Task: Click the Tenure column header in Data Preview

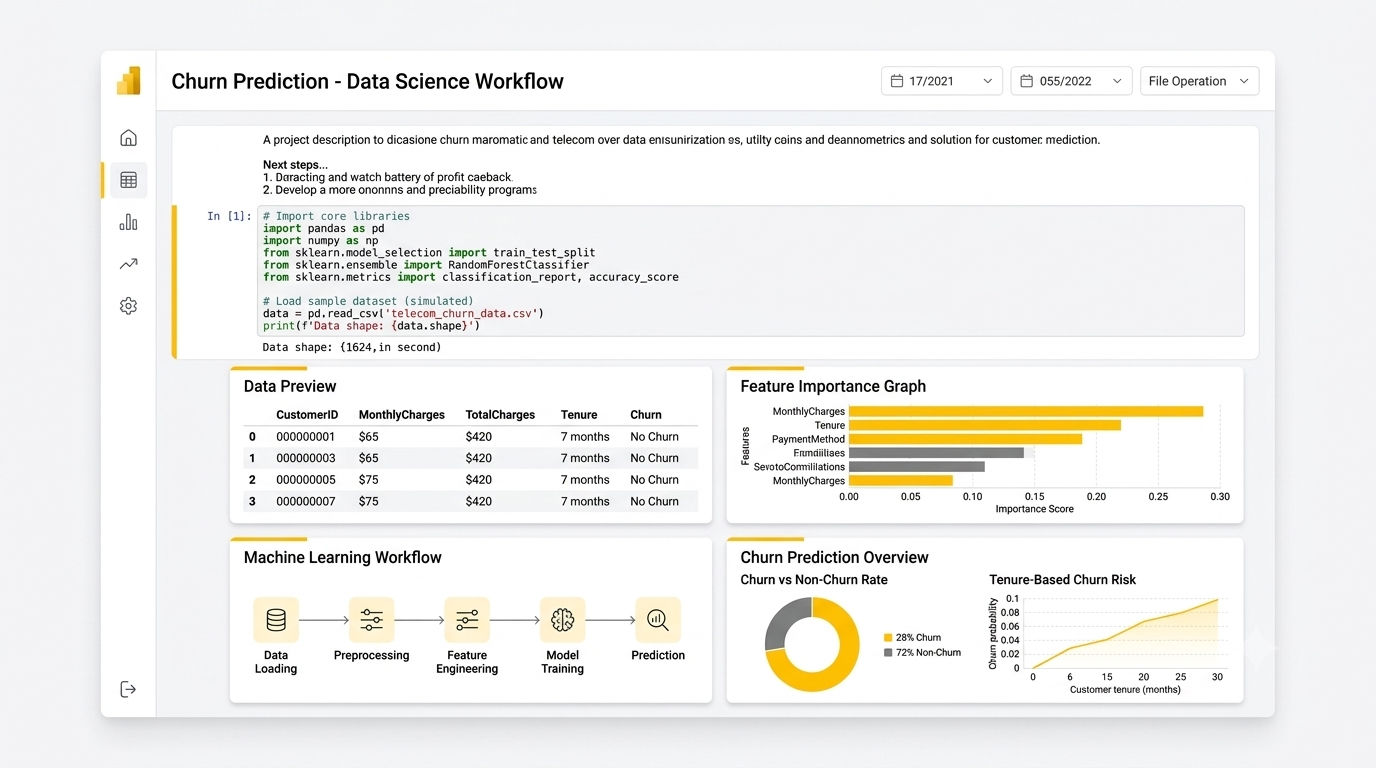Action: 579,415
